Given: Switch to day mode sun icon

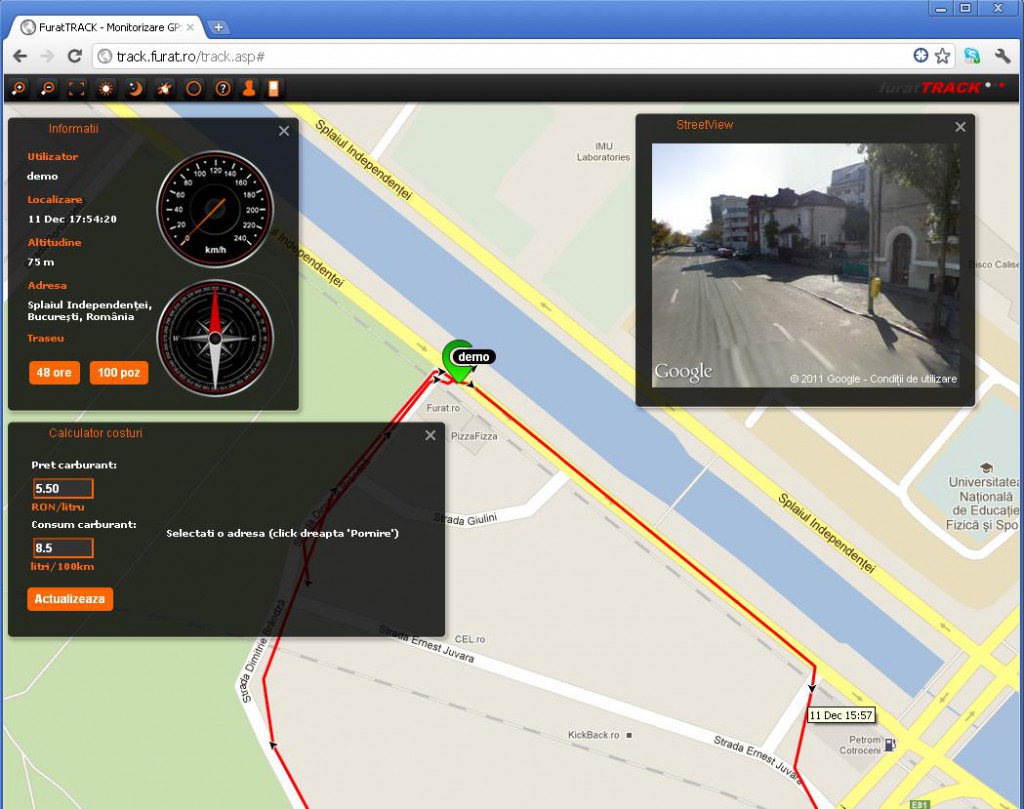Looking at the screenshot, I should (x=106, y=88).
